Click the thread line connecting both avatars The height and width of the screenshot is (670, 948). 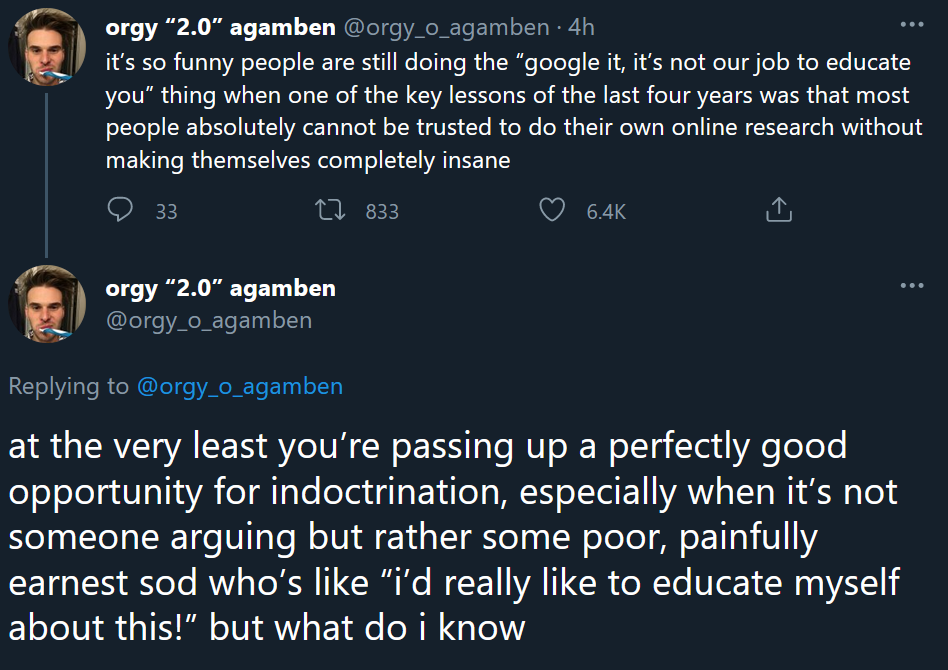(x=46, y=170)
